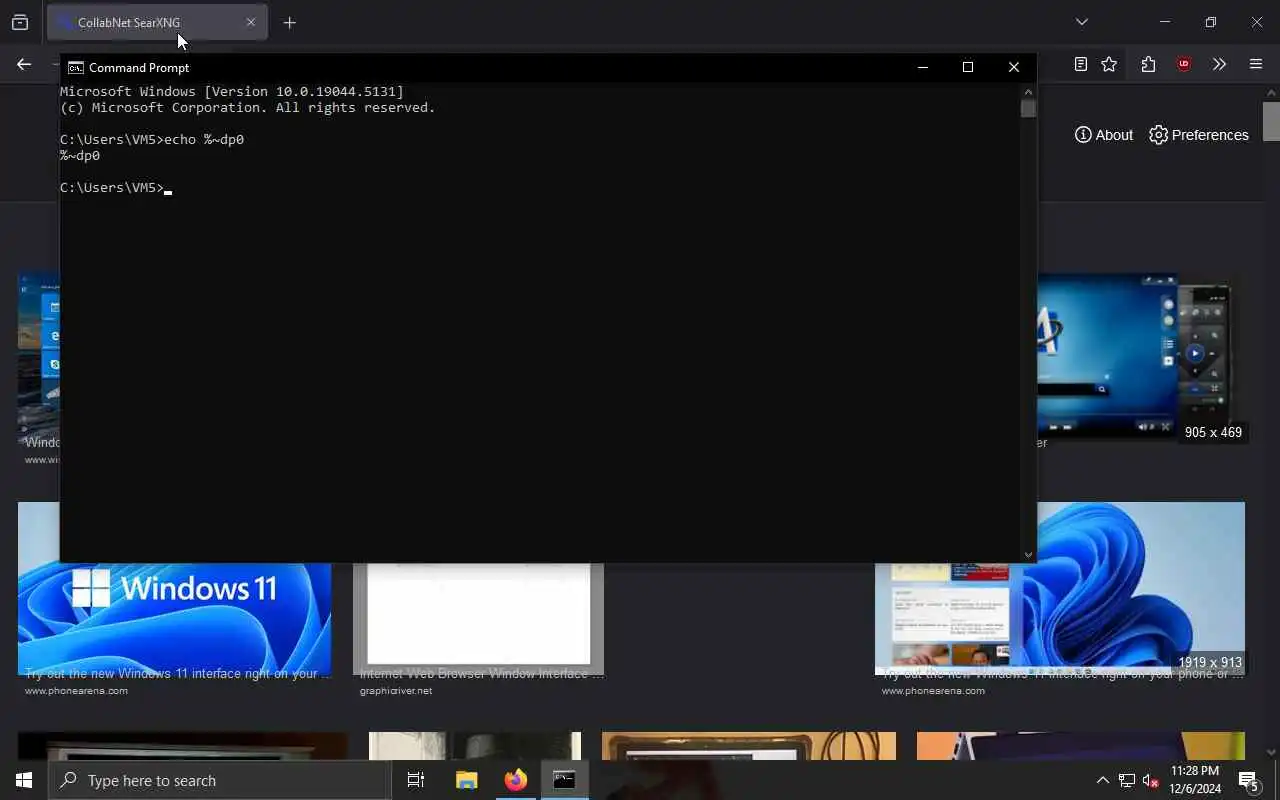List all tabs dropdown arrow

(1082, 22)
